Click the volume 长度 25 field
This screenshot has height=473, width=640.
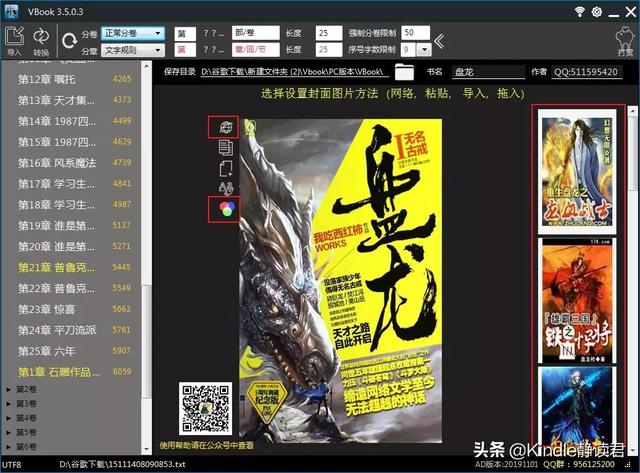(329, 33)
